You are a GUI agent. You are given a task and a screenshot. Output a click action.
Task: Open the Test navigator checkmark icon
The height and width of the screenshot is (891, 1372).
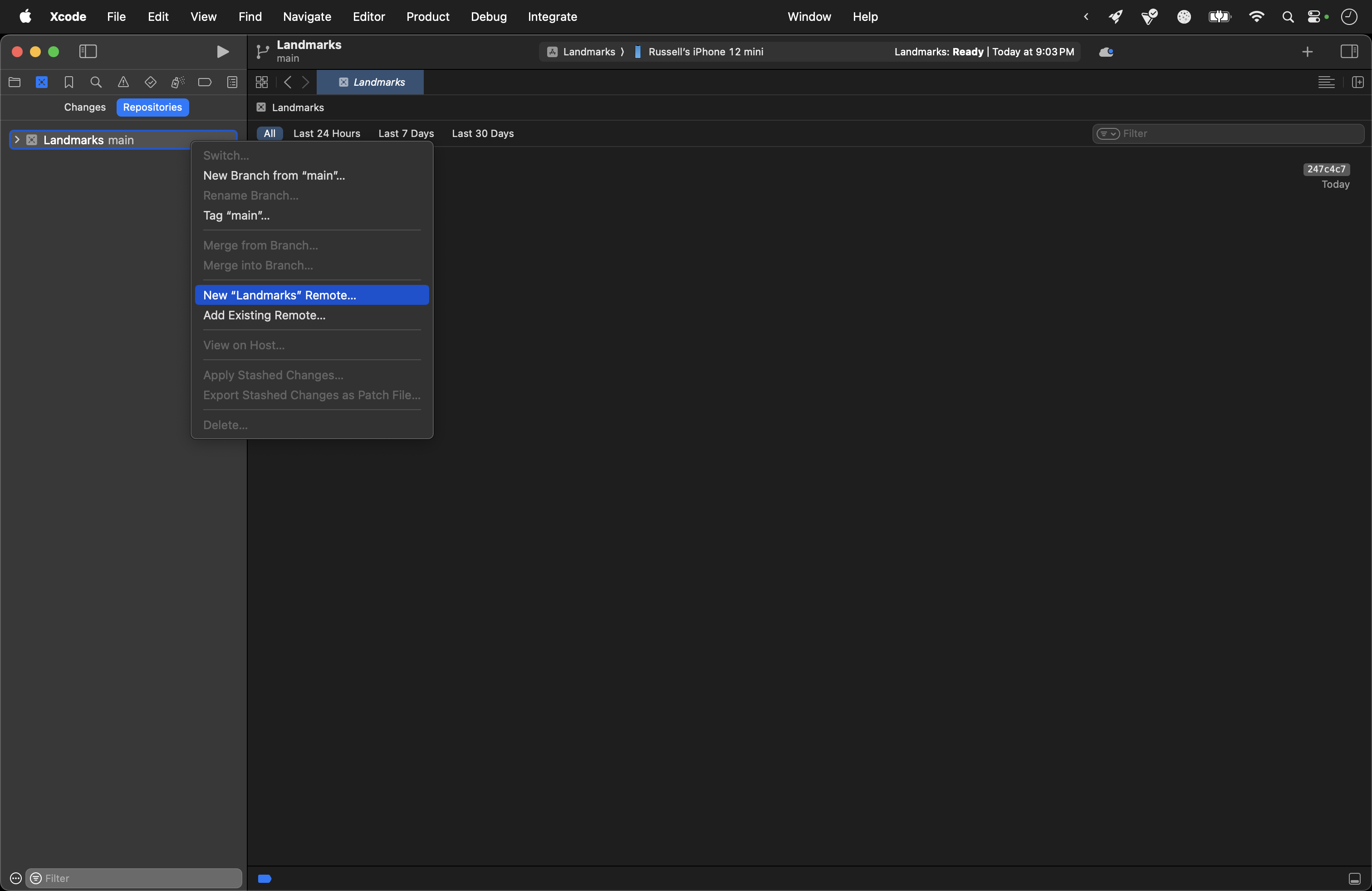(150, 82)
